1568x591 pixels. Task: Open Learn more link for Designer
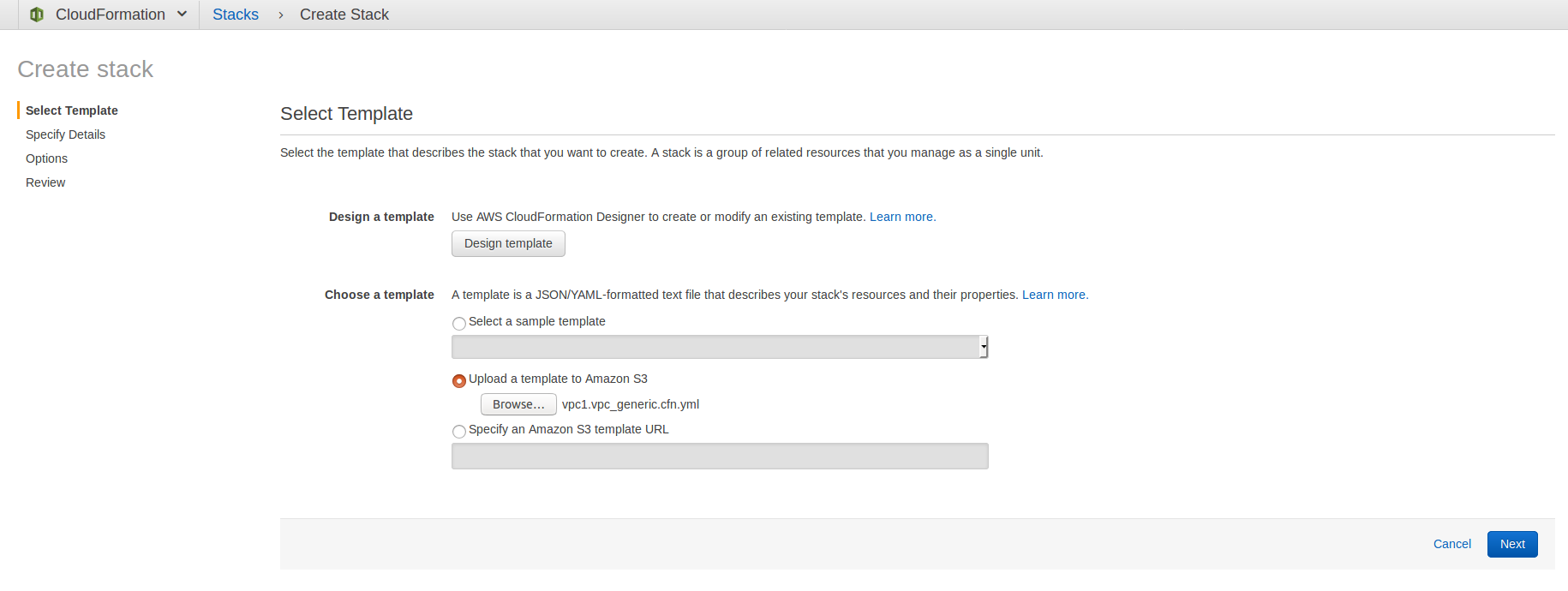pos(902,217)
